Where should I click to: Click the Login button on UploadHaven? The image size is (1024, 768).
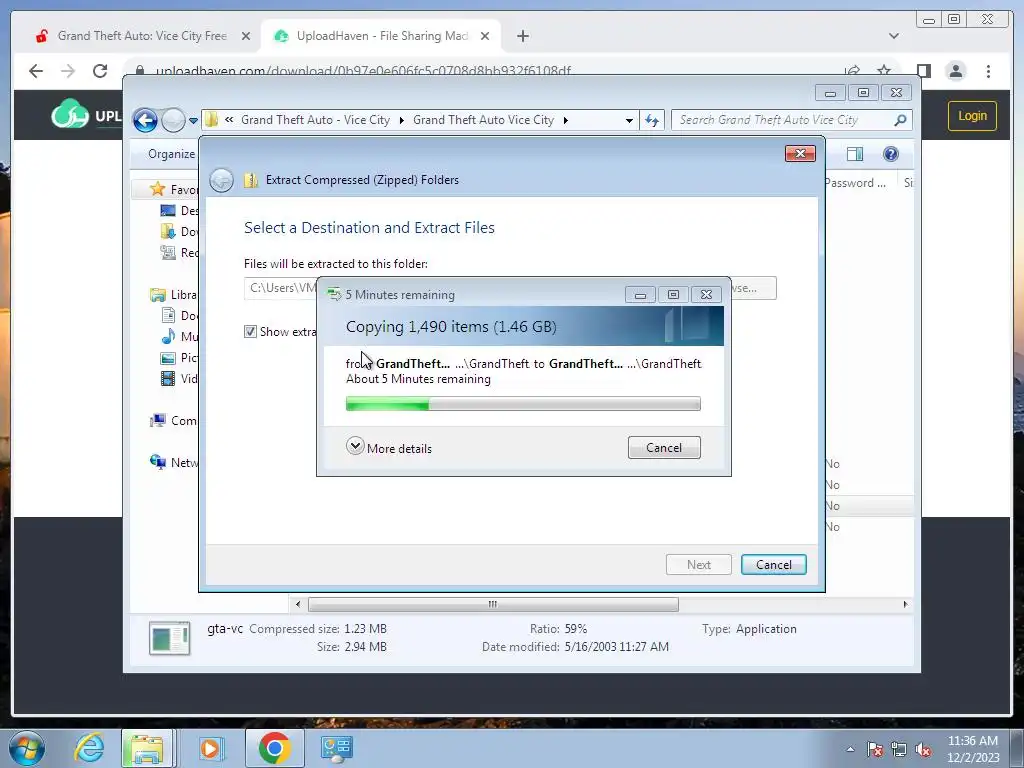972,116
